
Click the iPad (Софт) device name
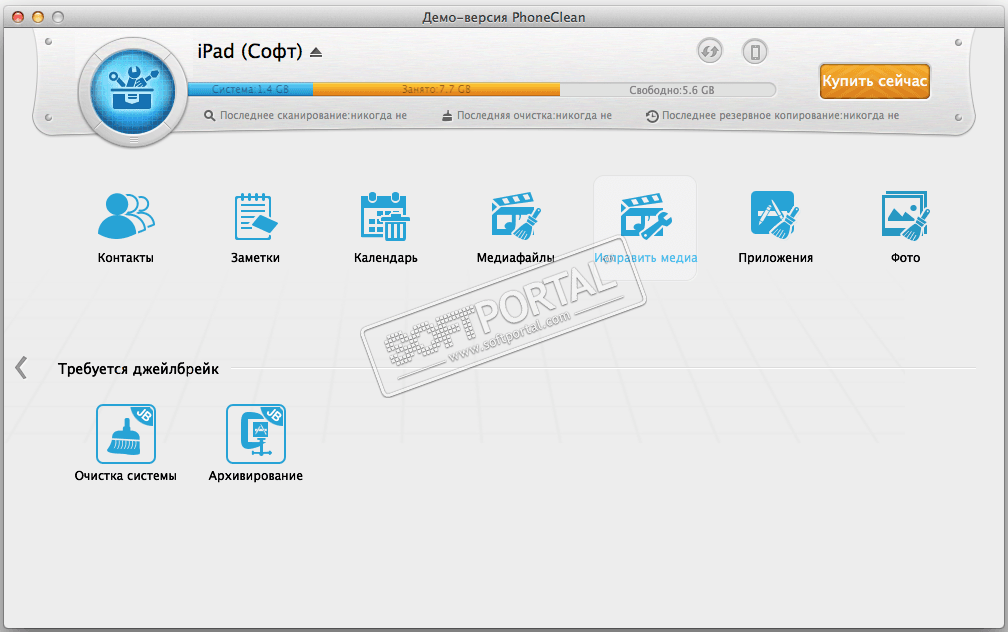coord(249,51)
